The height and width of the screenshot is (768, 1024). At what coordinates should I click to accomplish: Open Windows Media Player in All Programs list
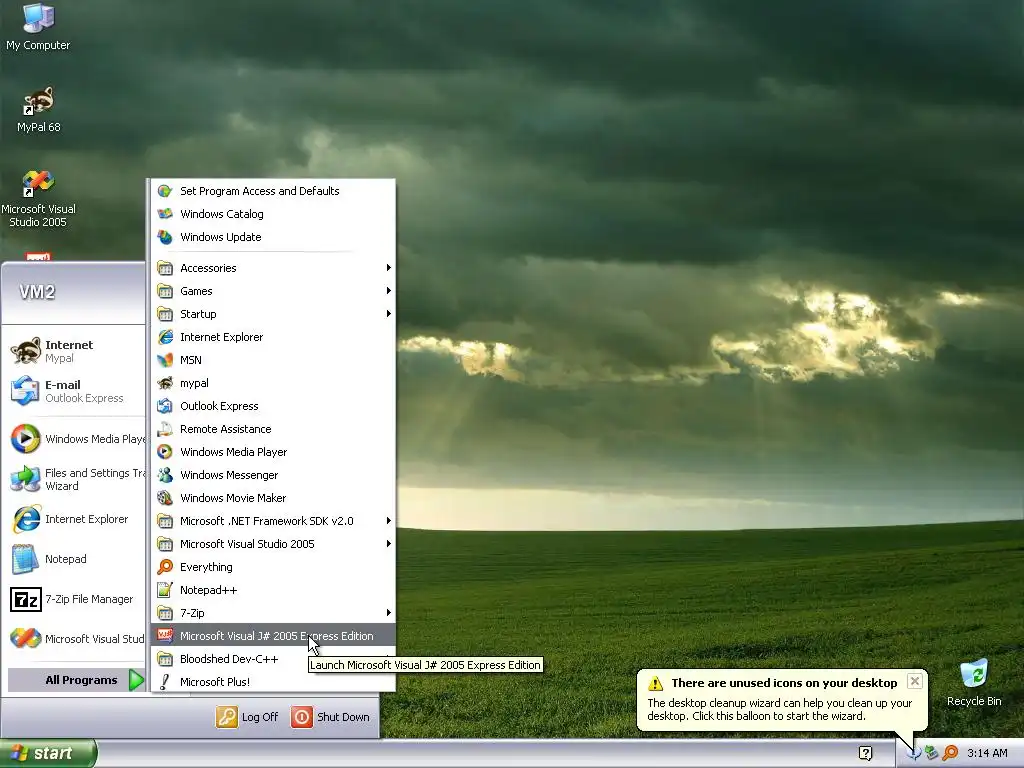pos(274,452)
